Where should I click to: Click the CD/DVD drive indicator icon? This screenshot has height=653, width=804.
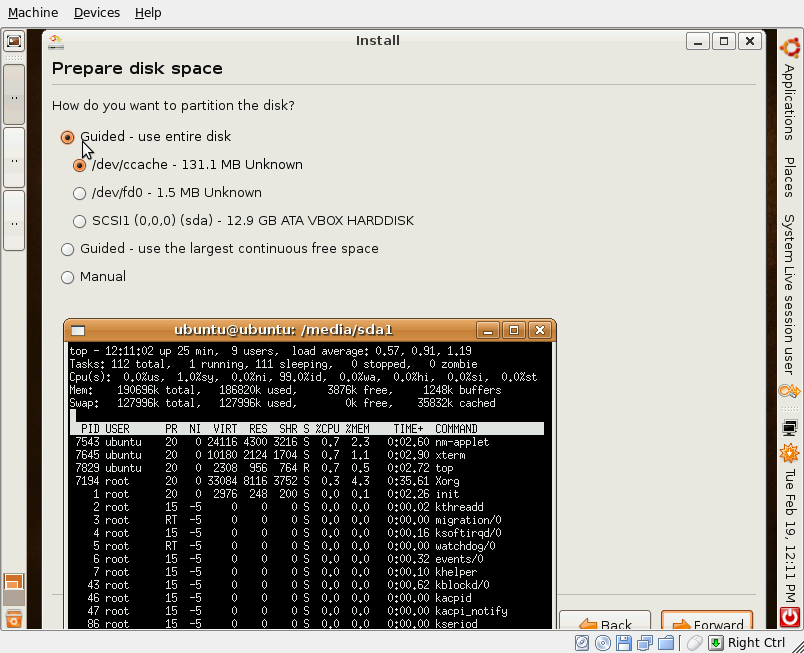tap(603, 643)
